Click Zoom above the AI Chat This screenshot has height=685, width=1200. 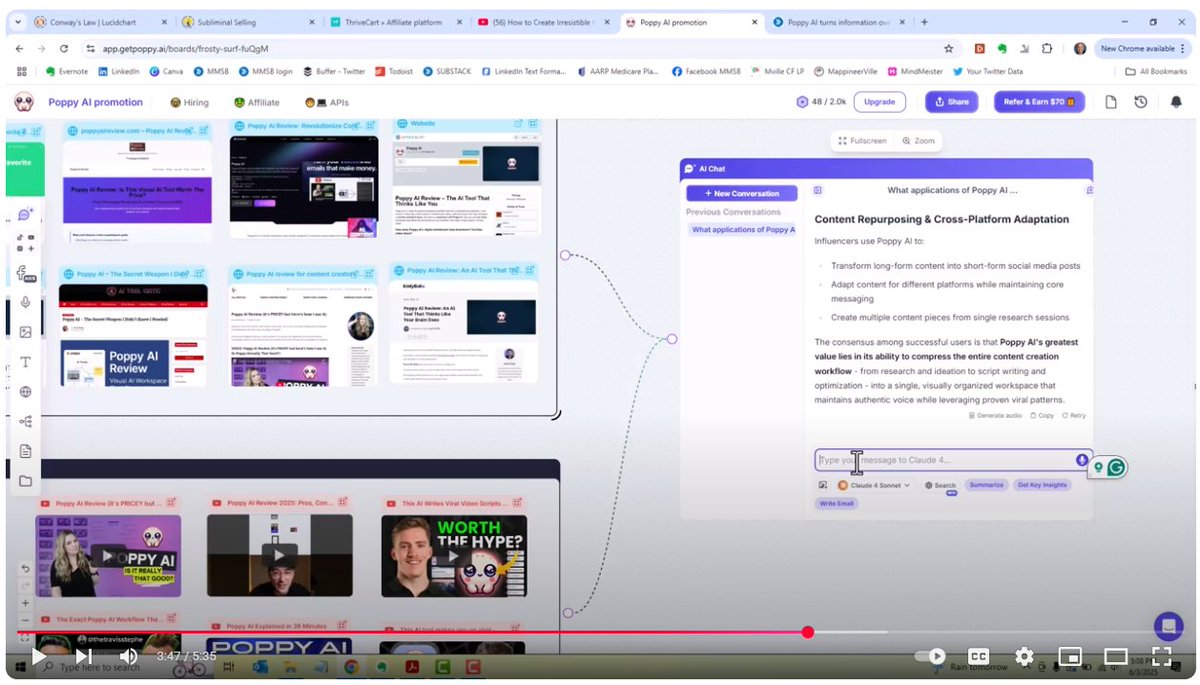tap(918, 141)
